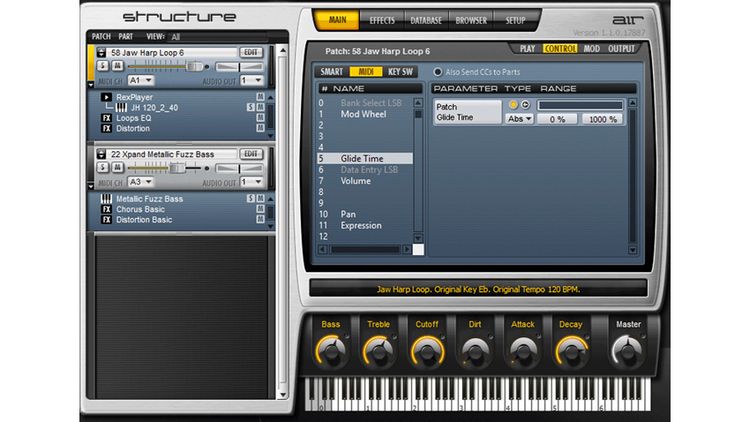Image resolution: width=750 pixels, height=422 pixels.
Task: Solo the JH 120_2_40 part
Action: [250, 108]
